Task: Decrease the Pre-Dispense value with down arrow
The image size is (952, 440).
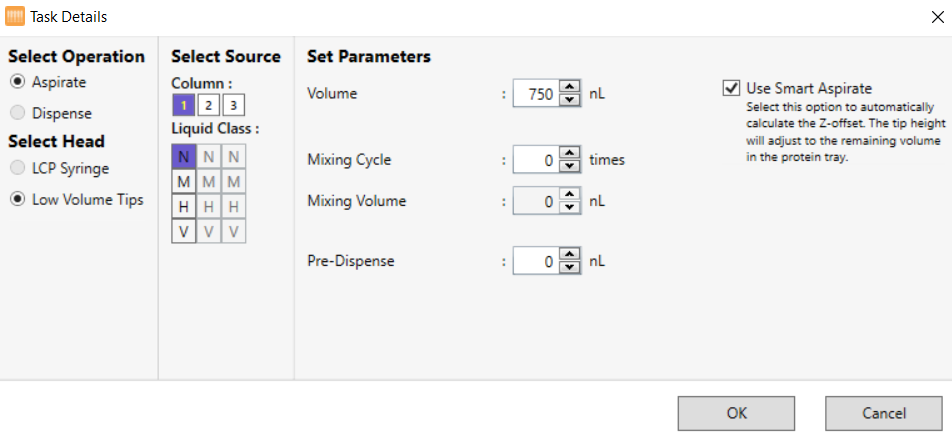Action: 570,267
